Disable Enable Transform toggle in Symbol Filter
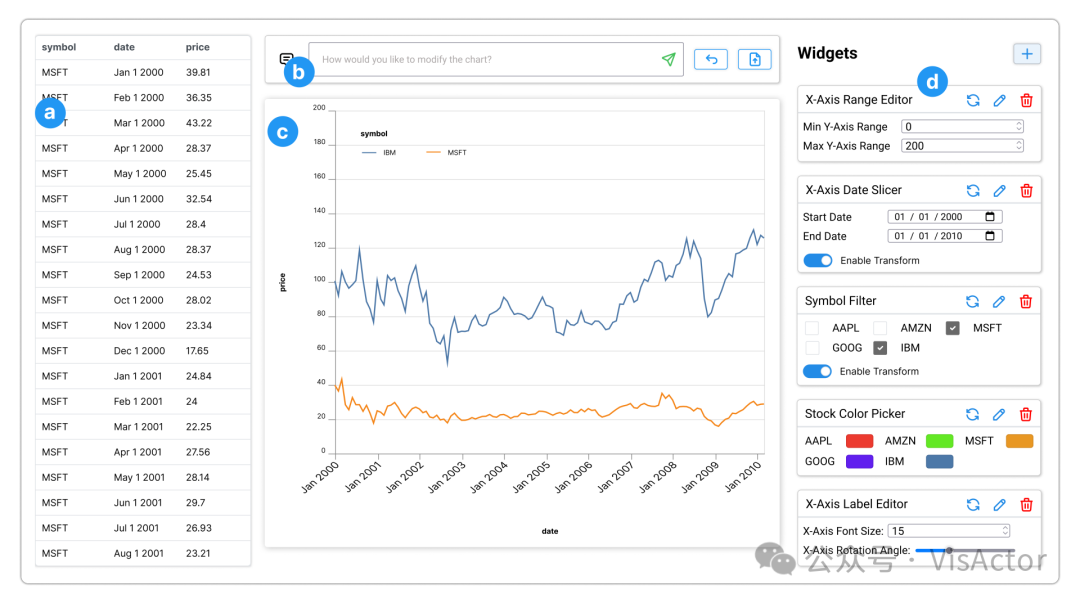1080x603 pixels. [x=818, y=371]
